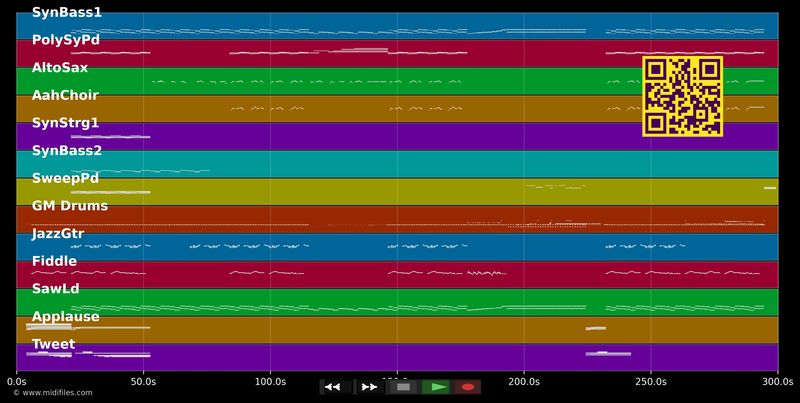This screenshot has width=800, height=403.
Task: Select the SynBass2 track label
Action: click(66, 151)
